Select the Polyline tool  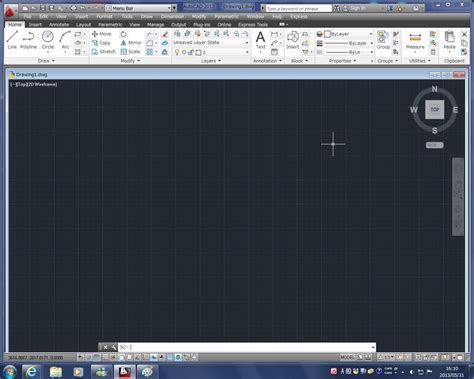coord(28,40)
